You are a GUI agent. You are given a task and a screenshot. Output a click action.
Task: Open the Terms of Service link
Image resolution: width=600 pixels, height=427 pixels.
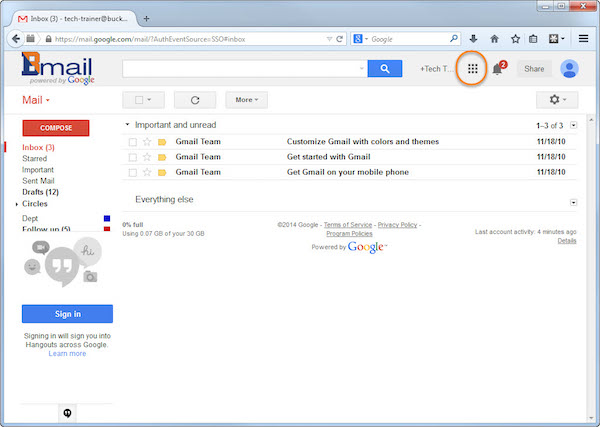point(348,225)
